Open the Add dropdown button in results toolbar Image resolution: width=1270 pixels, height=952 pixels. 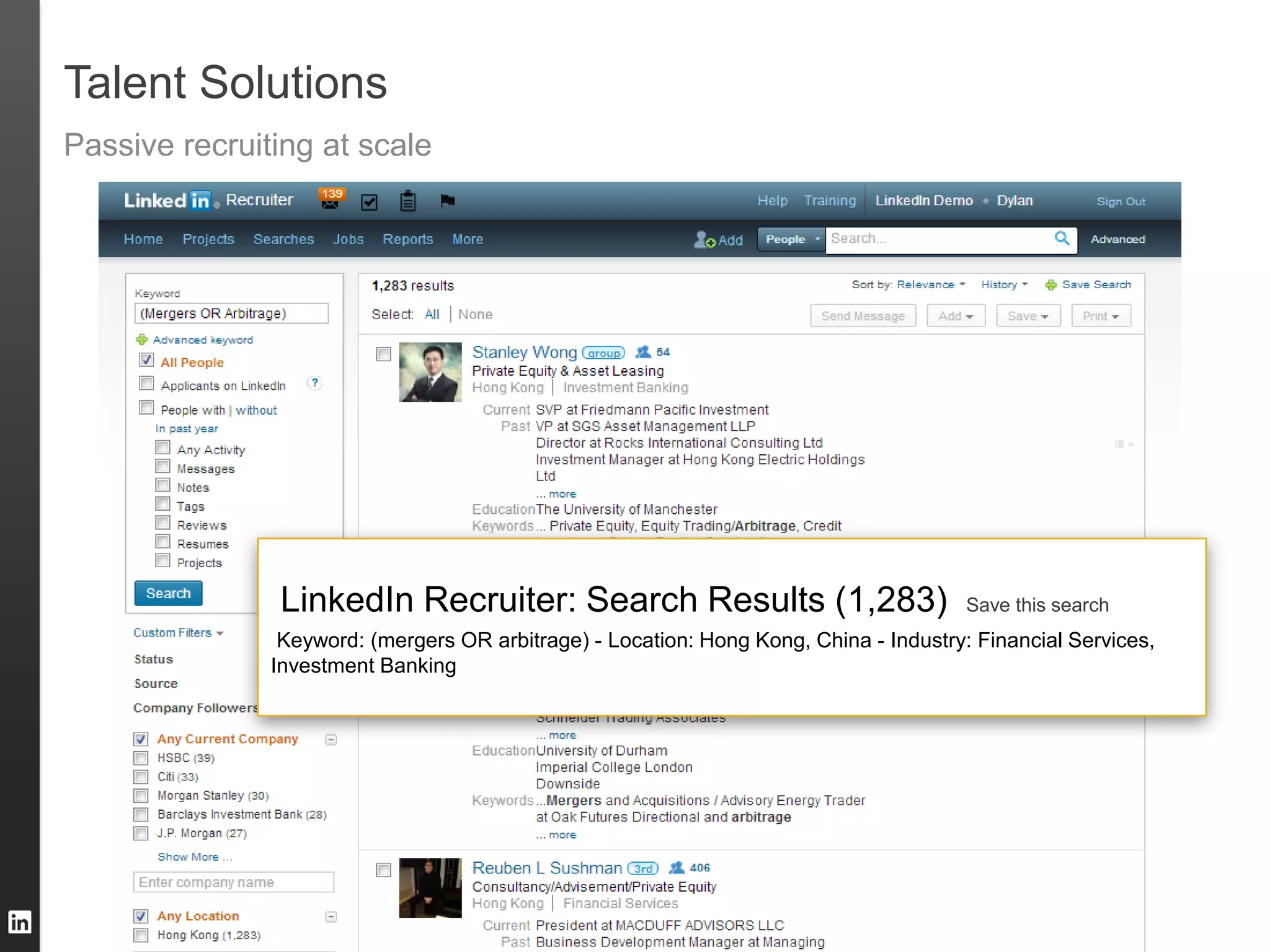click(956, 316)
